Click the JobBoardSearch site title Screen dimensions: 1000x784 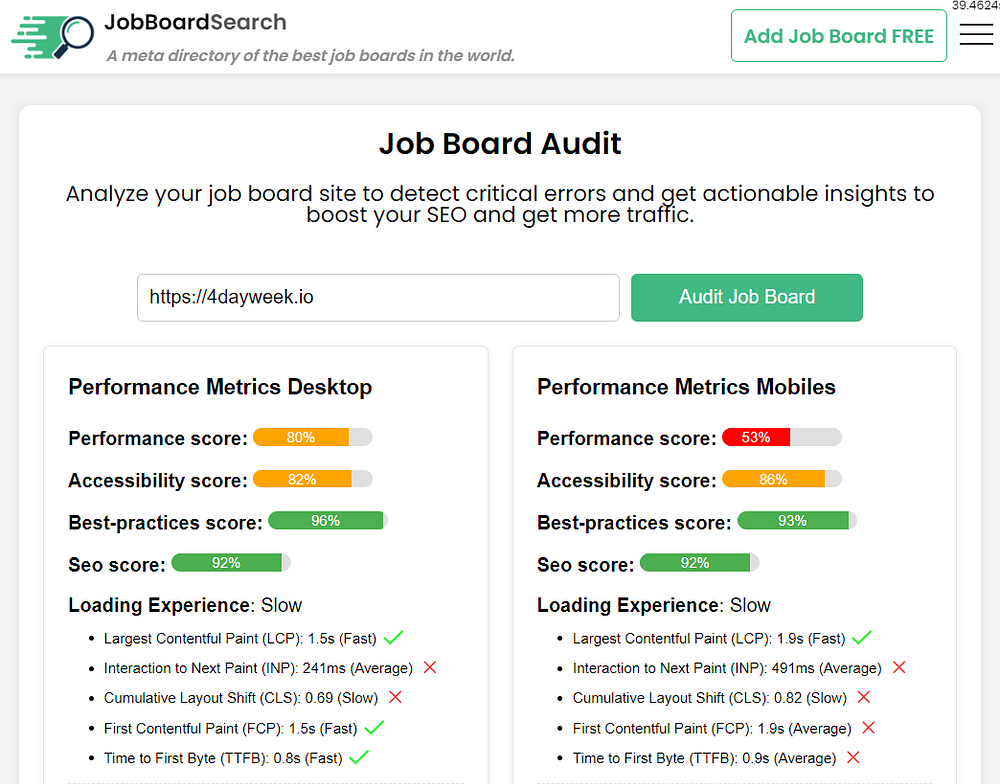(x=195, y=22)
